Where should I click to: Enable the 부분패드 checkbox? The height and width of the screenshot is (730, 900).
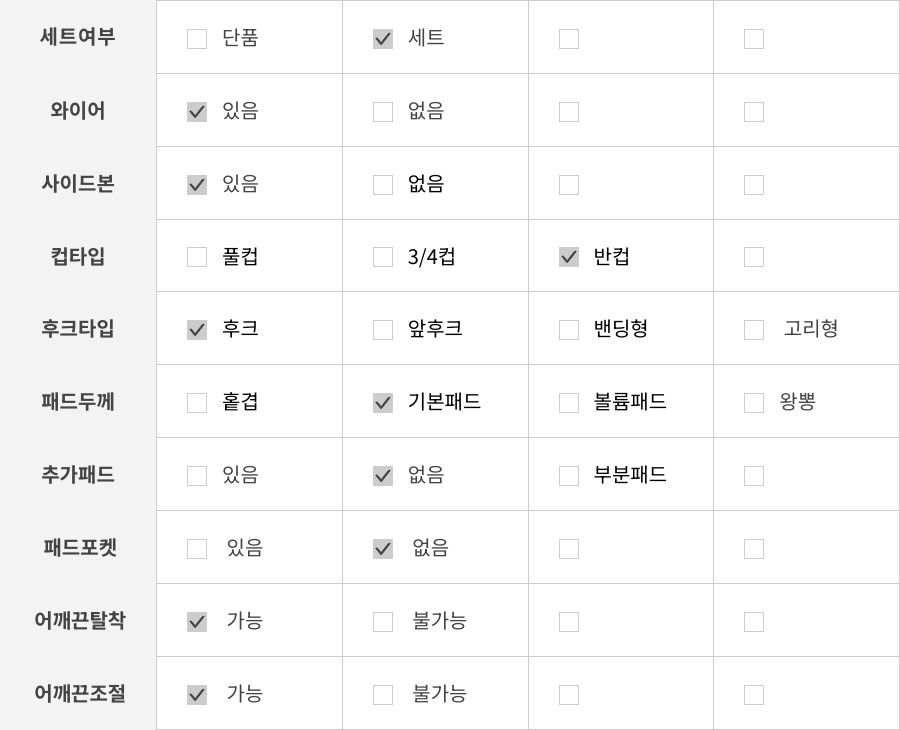(x=569, y=476)
